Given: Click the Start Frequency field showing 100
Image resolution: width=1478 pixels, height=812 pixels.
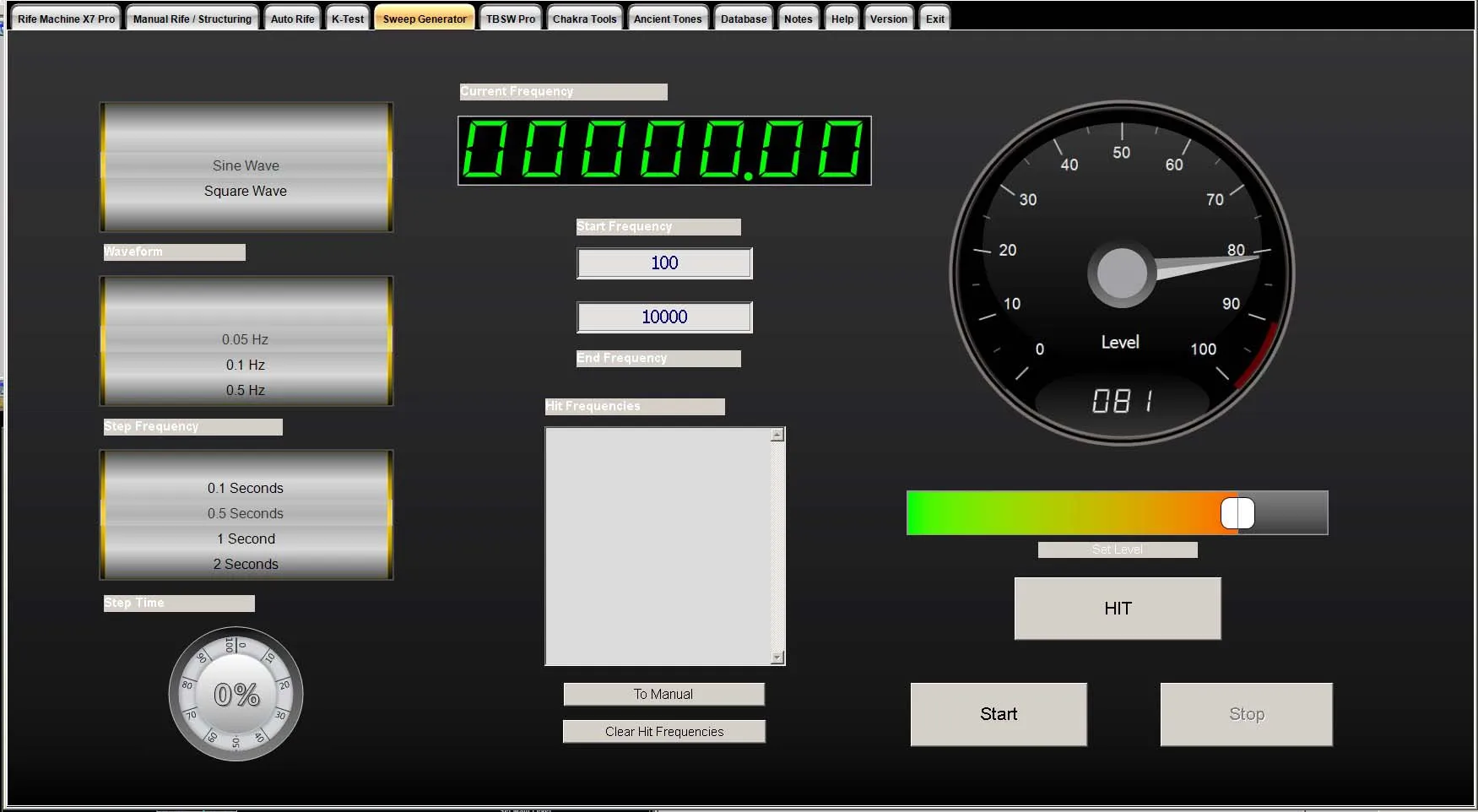Looking at the screenshot, I should pos(664,263).
